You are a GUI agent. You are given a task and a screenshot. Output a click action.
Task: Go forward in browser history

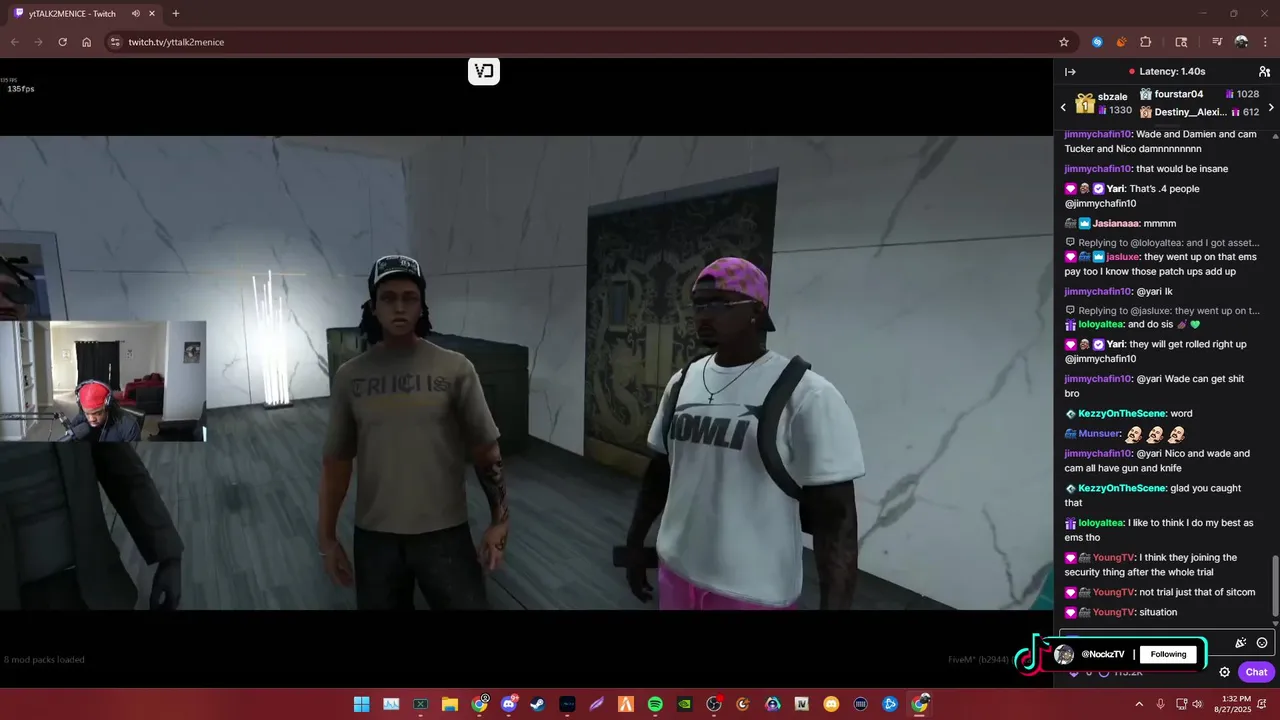pos(38,42)
